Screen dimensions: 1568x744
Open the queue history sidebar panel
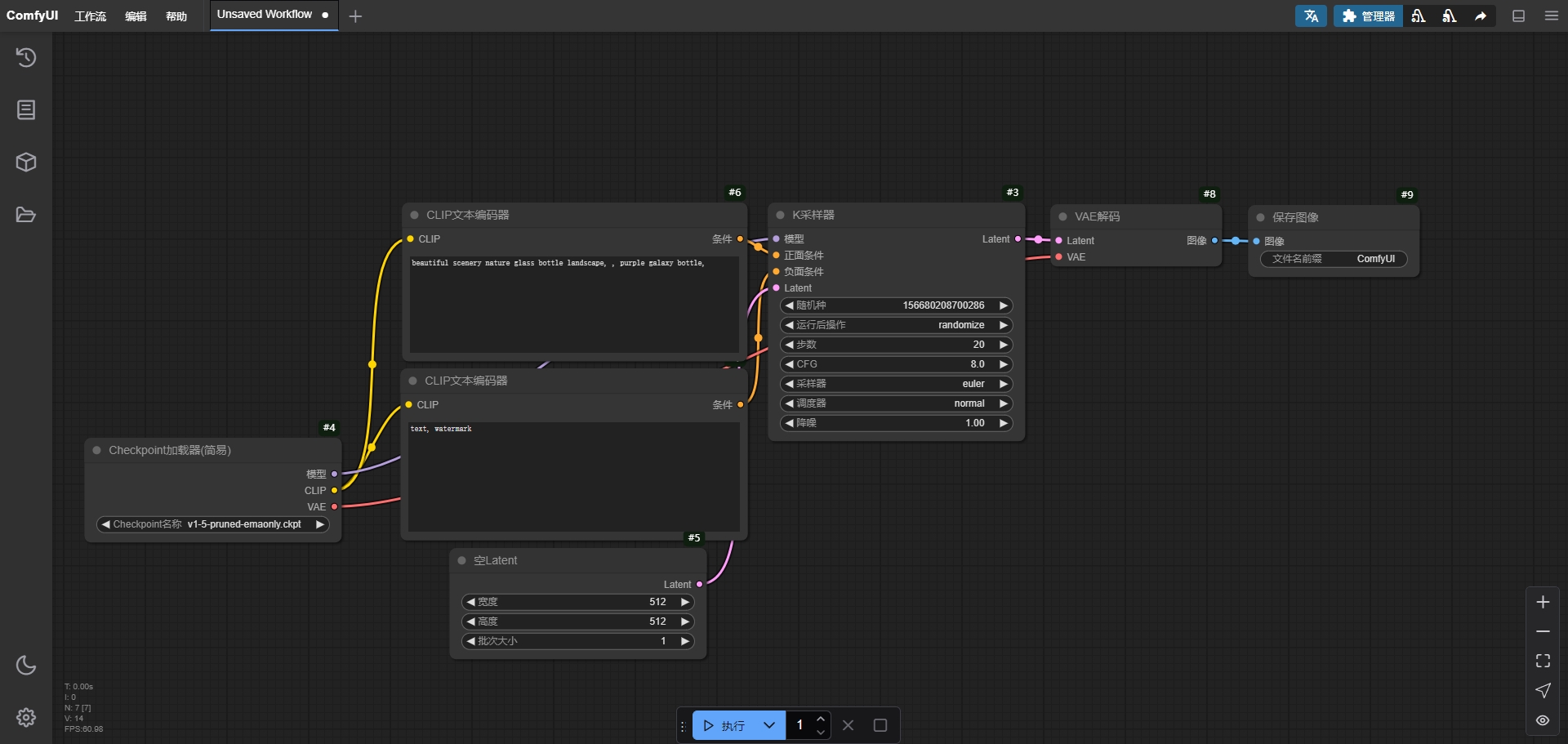tap(26, 57)
